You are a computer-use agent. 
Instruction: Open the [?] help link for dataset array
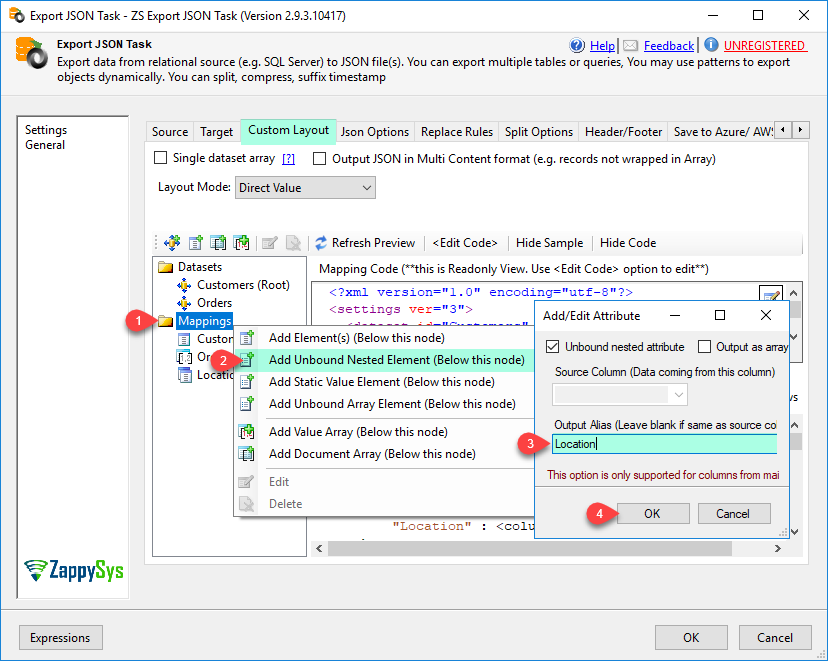(288, 159)
